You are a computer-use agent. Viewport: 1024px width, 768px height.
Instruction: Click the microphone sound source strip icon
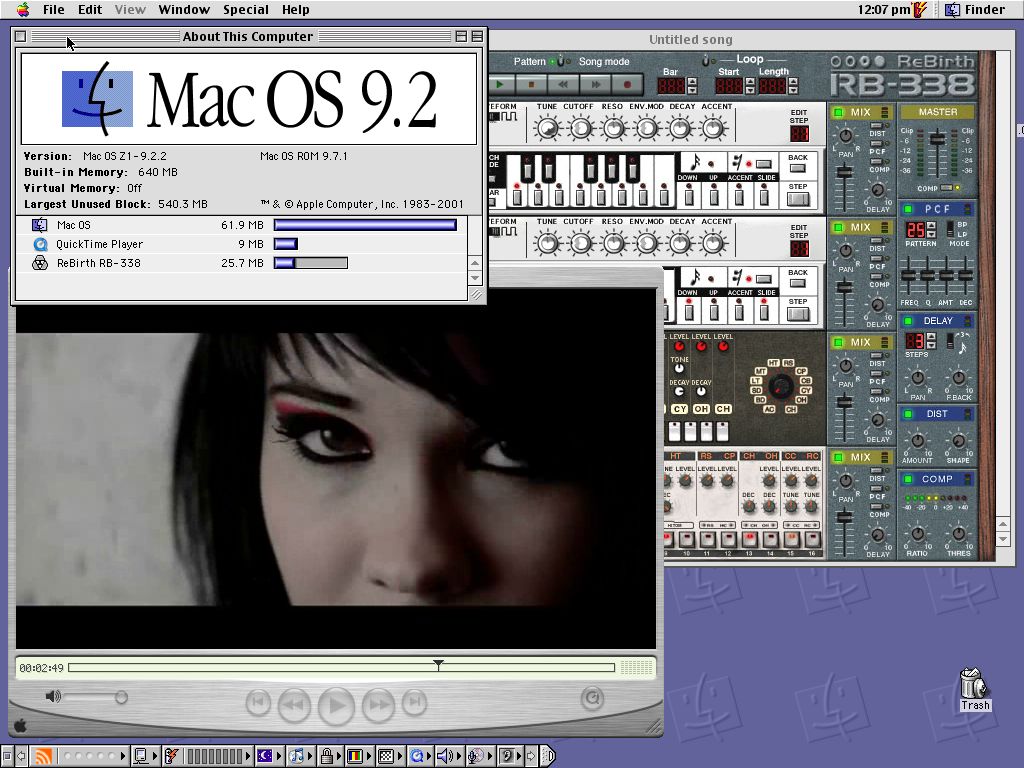pyautogui.click(x=475, y=756)
